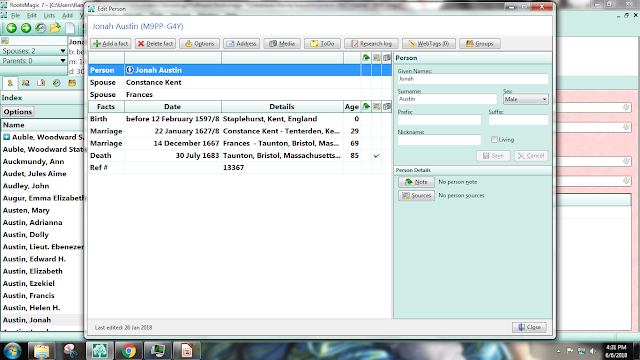The image size is (640, 360).
Task: Open Windows Start menu
Action: click(x=12, y=351)
